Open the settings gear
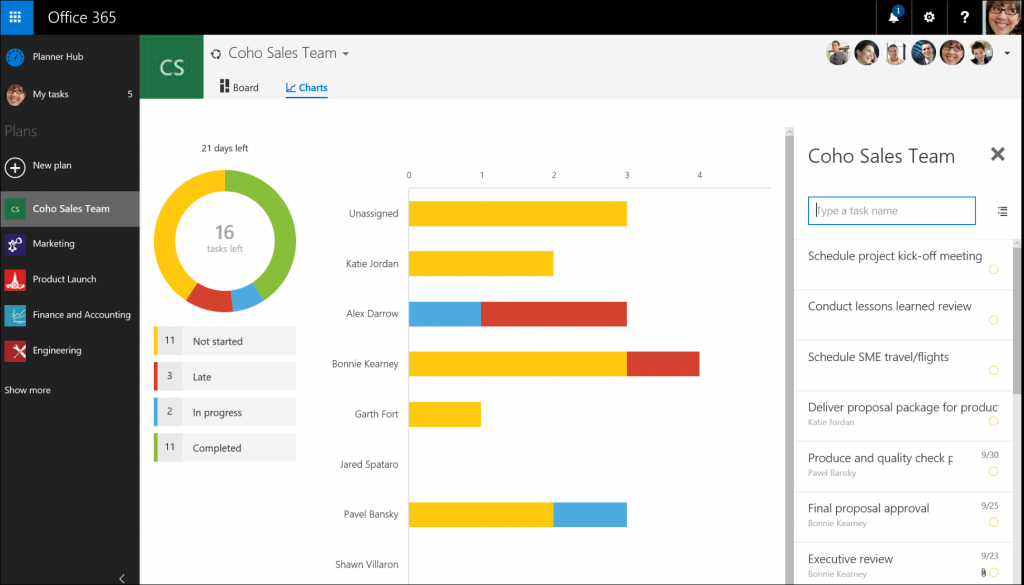 click(x=929, y=18)
